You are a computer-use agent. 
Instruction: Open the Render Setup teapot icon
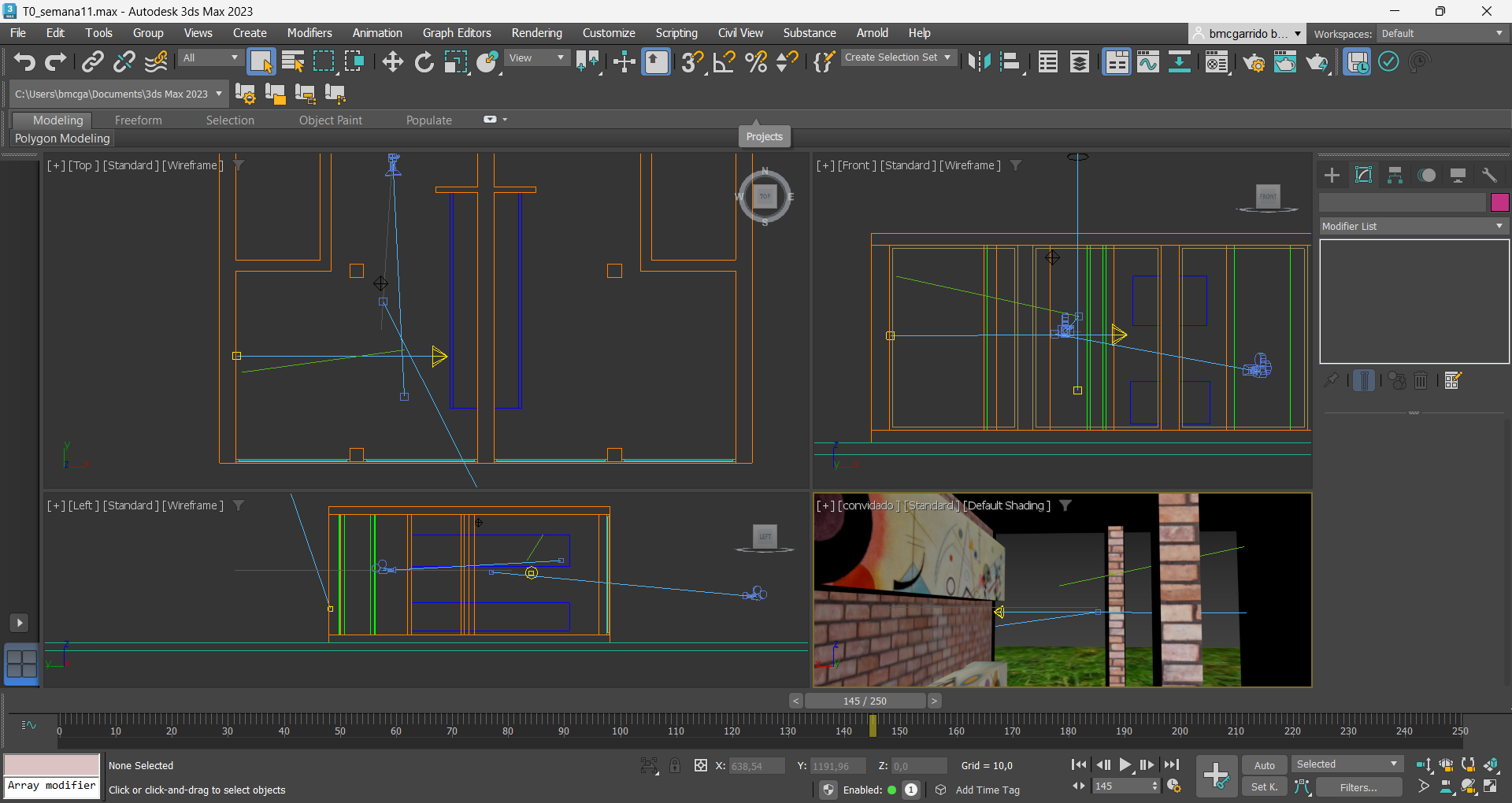coord(1254,61)
